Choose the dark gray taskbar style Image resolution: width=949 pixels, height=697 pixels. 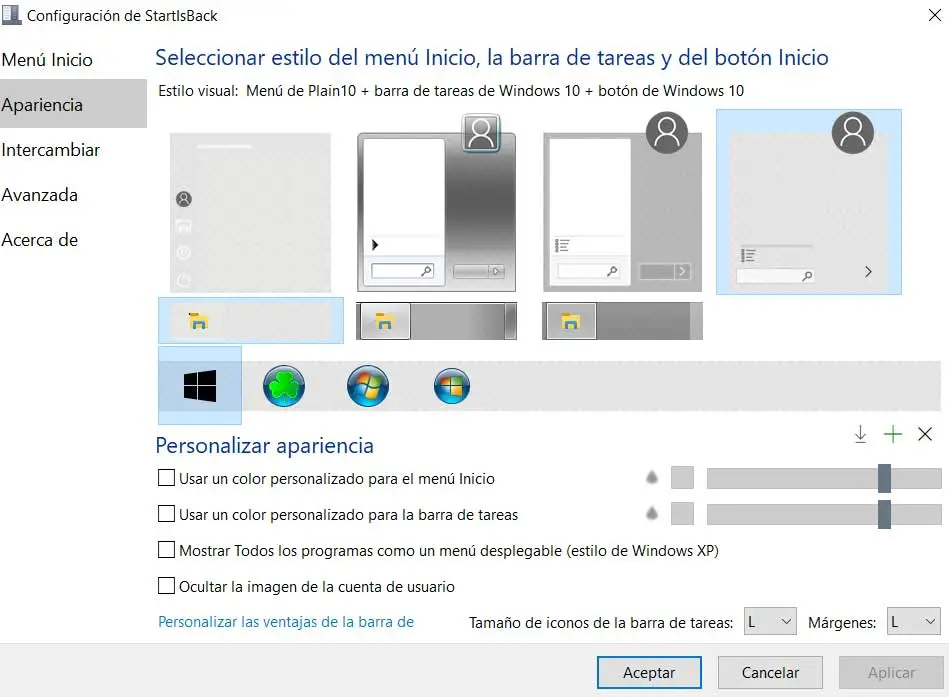pyautogui.click(x=622, y=321)
